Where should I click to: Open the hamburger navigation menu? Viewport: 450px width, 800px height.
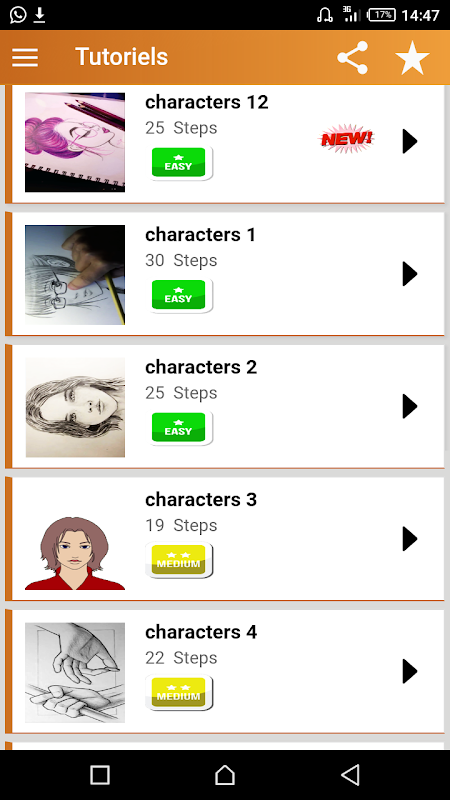click(x=25, y=57)
